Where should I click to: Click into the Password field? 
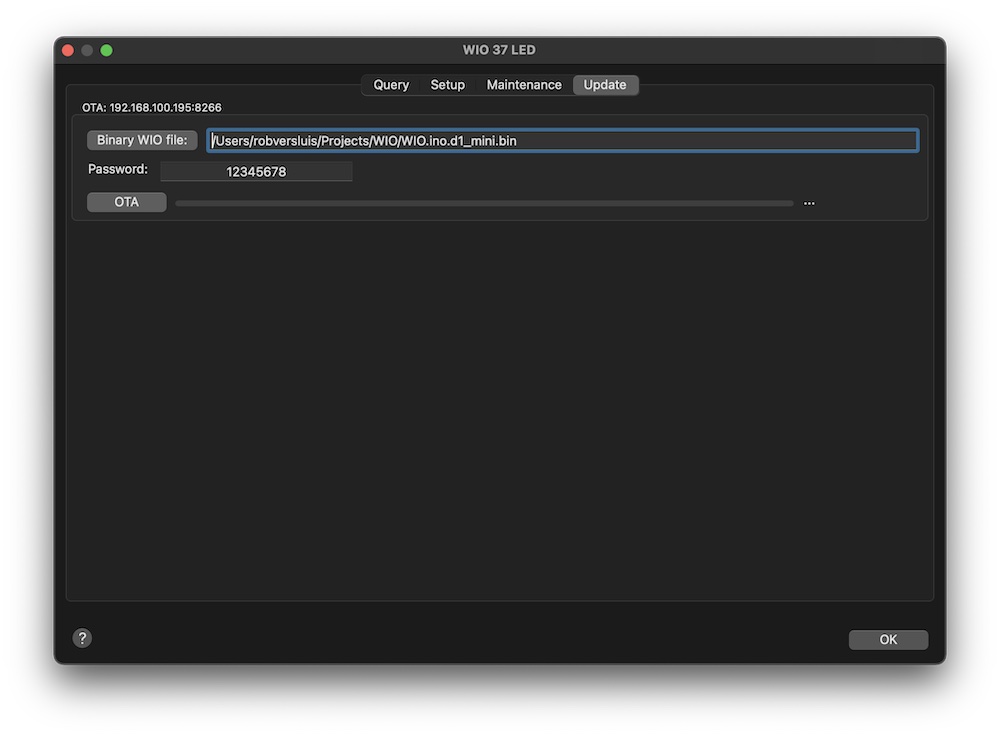click(256, 172)
